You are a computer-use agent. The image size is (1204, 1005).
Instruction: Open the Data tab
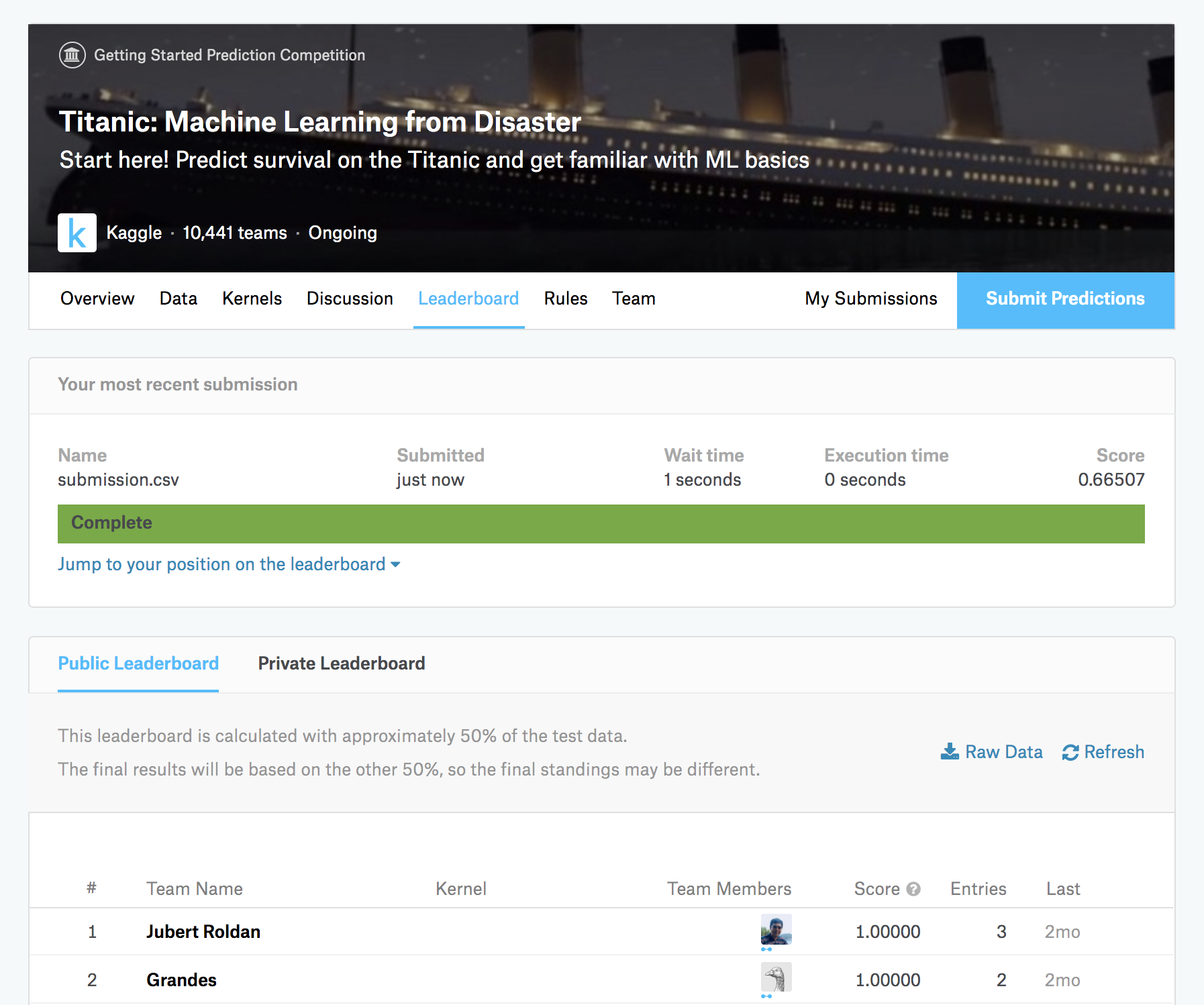[179, 299]
